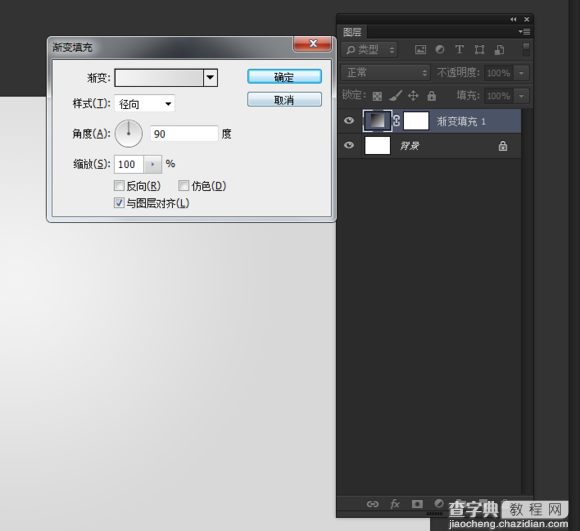Click the 背景 layer thumbnail
This screenshot has width=580, height=531.
(377, 145)
